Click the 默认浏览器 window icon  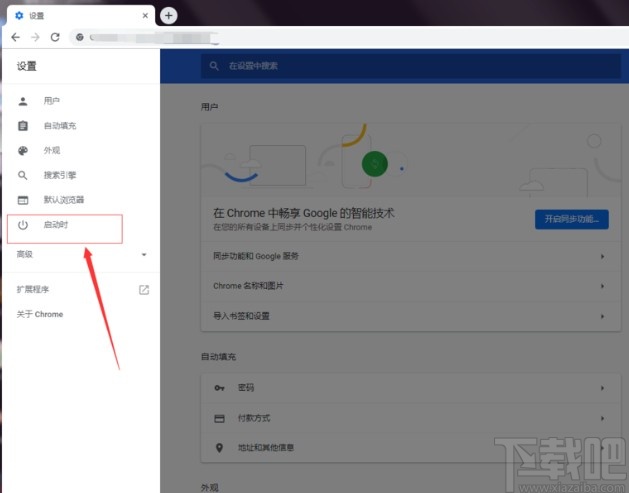coord(23,200)
